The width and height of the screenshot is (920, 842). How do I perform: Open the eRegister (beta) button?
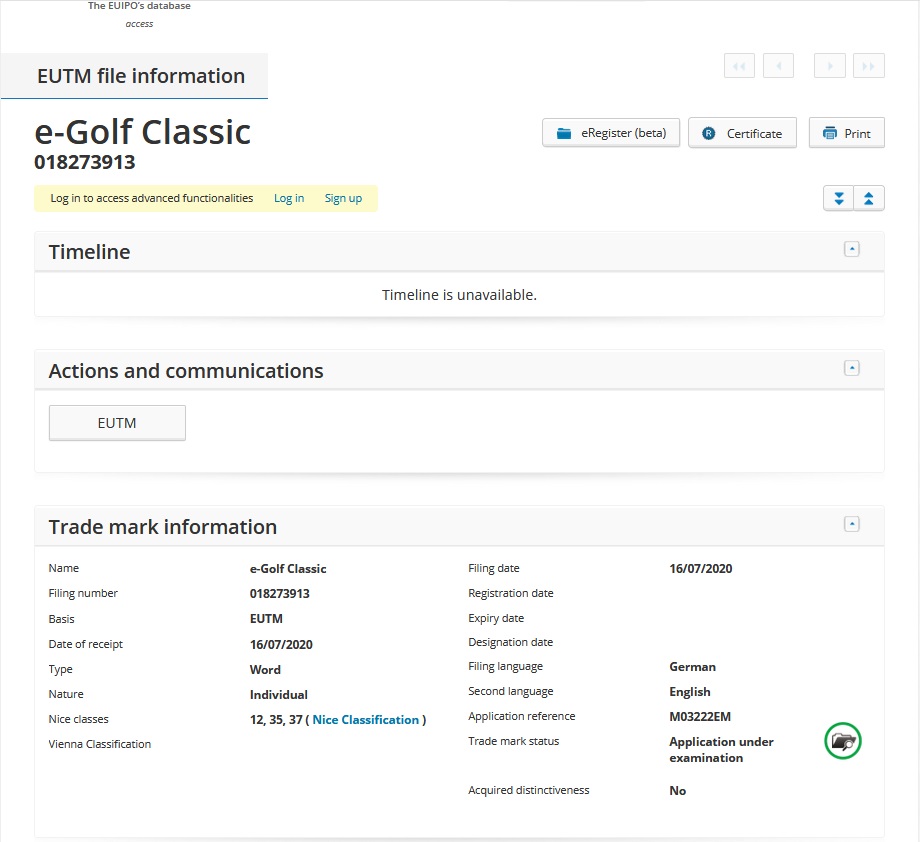pos(611,133)
